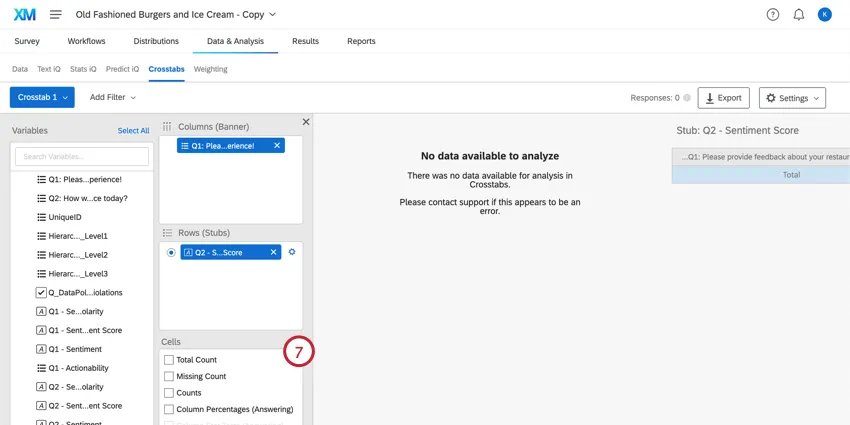Close the variables configuration panel
Image resolution: width=850 pixels, height=425 pixels.
[306, 122]
